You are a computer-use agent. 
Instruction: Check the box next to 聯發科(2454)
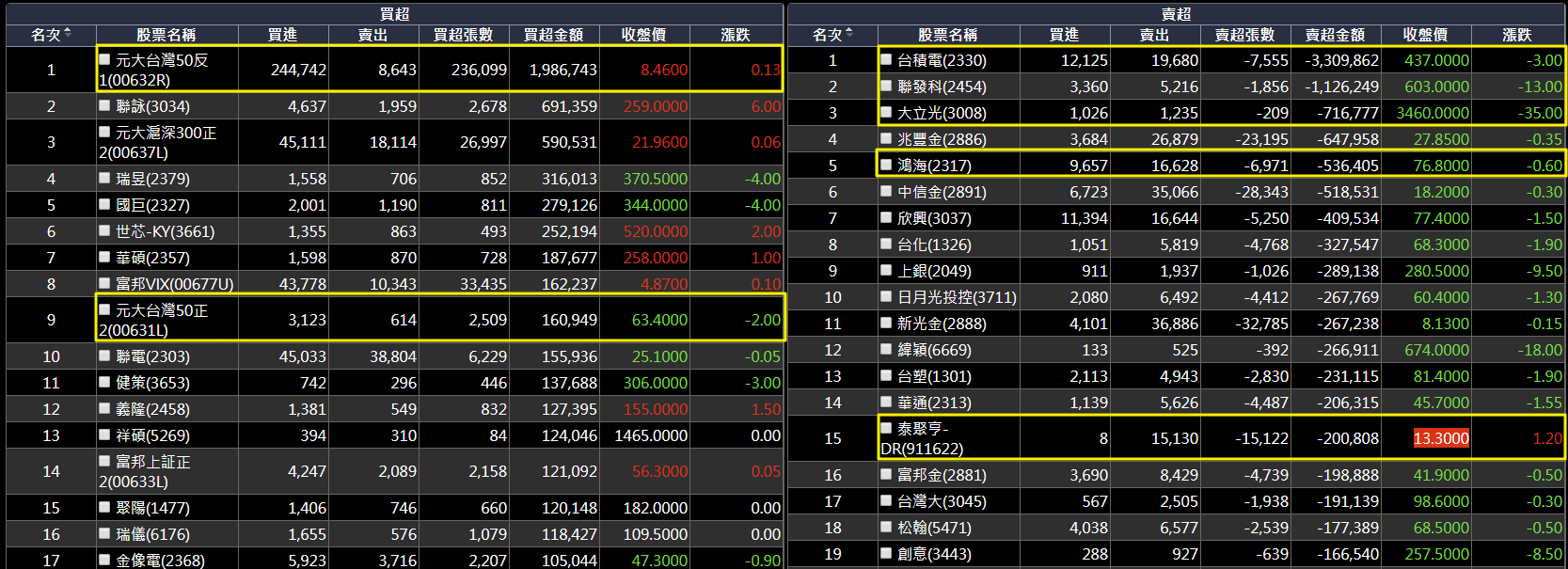coord(887,86)
